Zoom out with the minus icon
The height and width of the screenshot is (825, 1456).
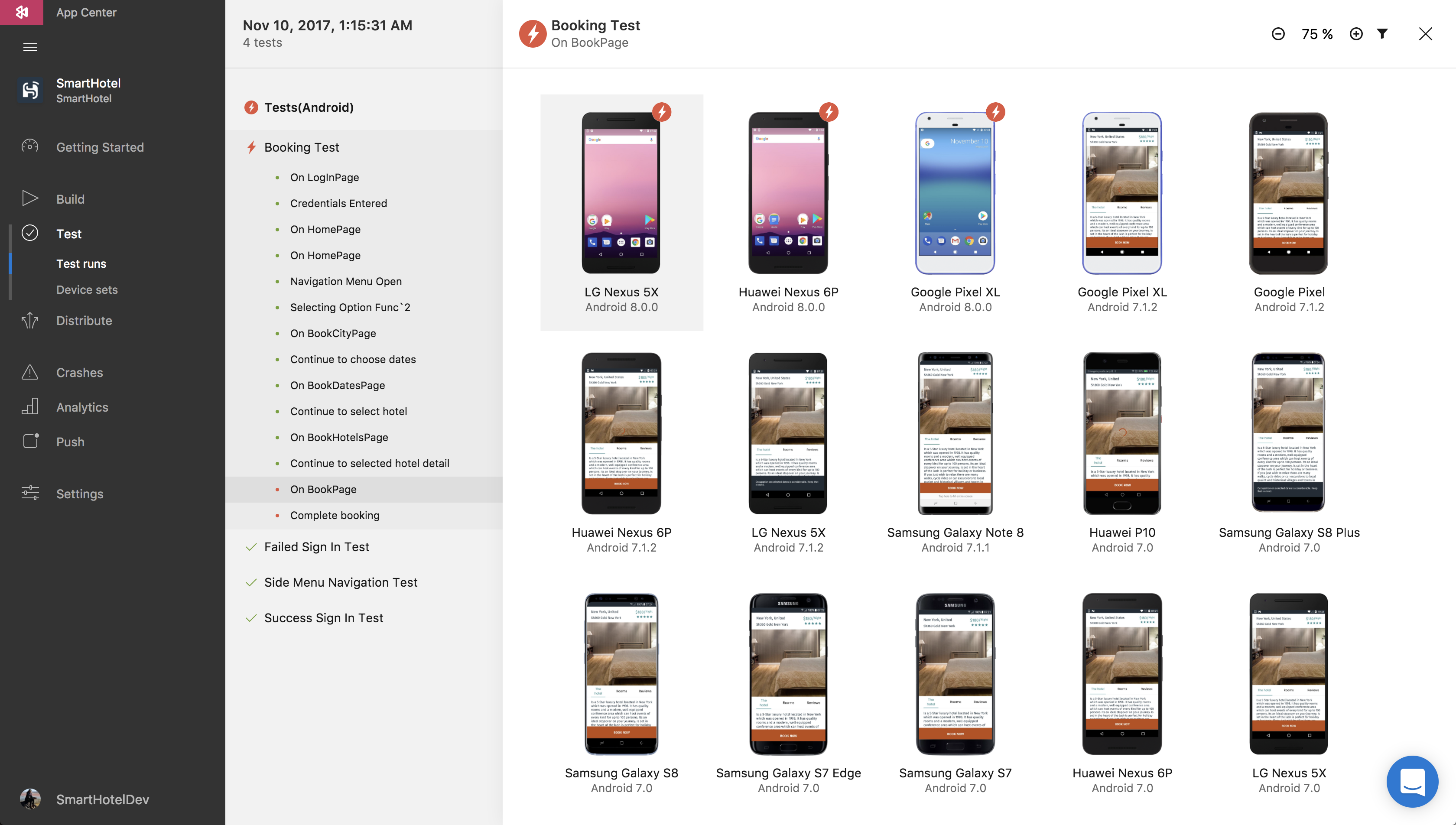point(1278,34)
